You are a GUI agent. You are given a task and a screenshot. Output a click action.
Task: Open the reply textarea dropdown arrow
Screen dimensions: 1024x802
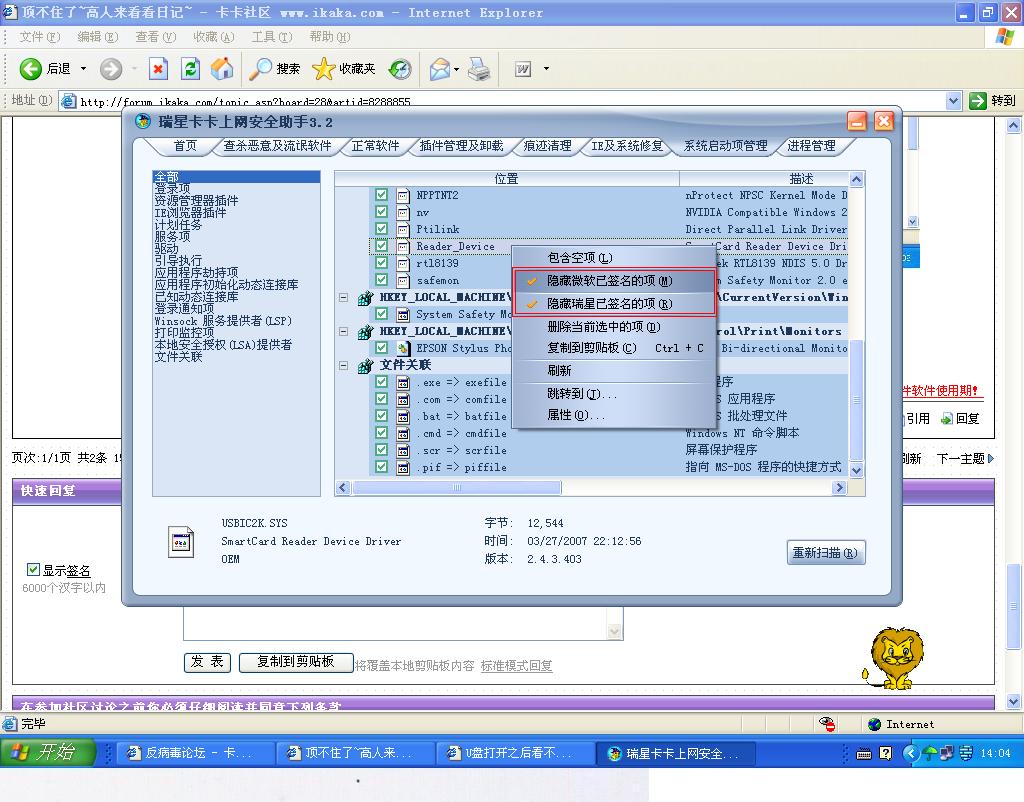(614, 632)
